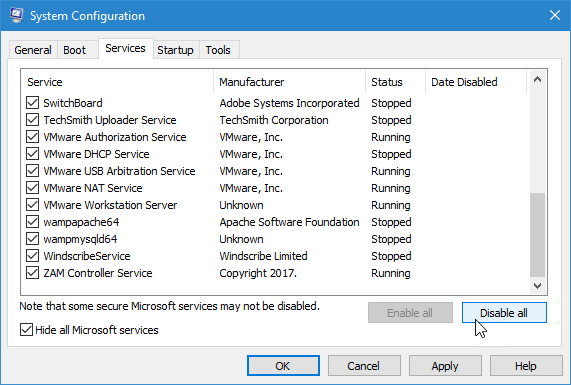Viewport: 571px width, 385px height.
Task: Select the SwitchBoard service name
Action: tap(73, 103)
